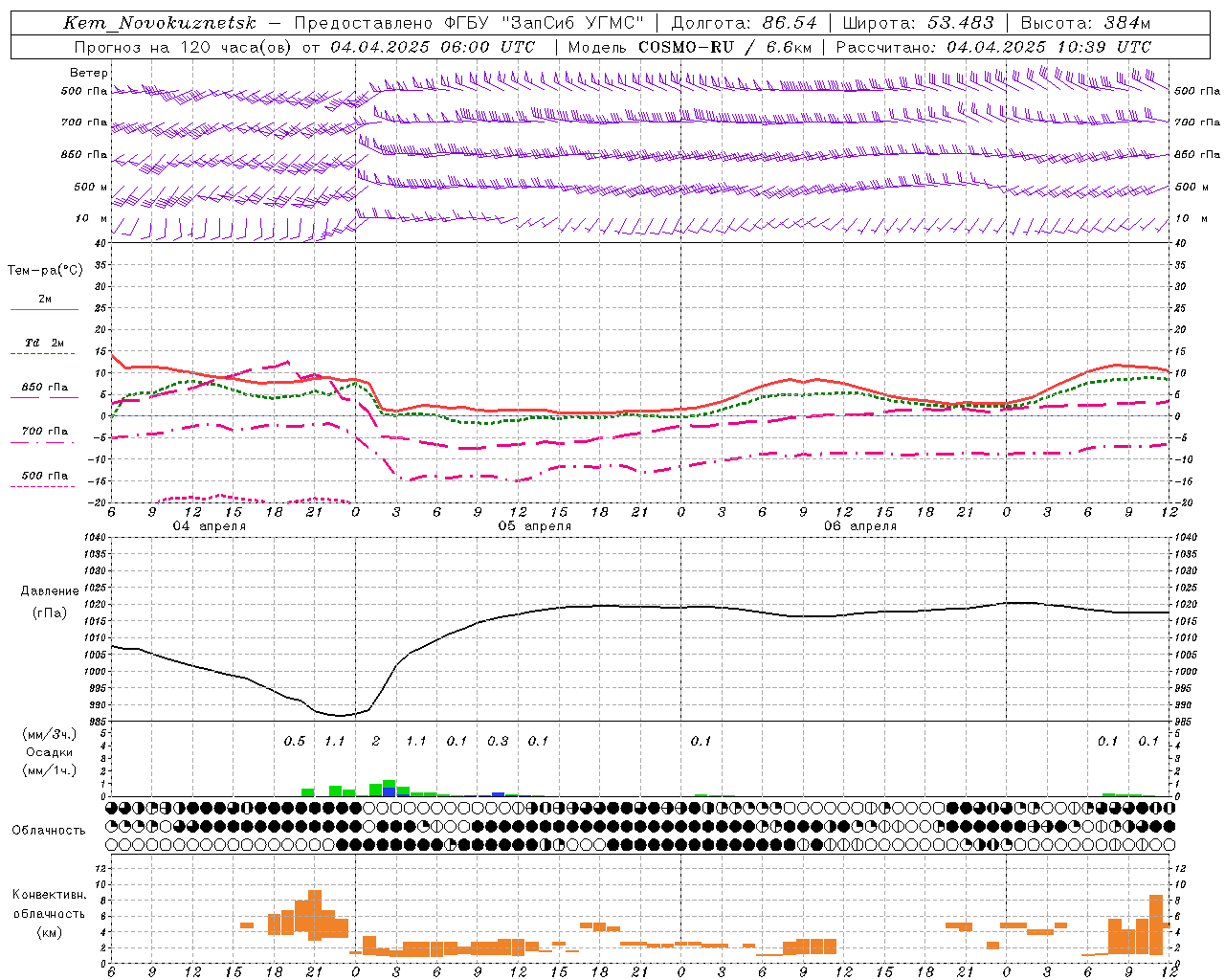Click the '2' three-hour precipitation value

pyautogui.click(x=376, y=741)
